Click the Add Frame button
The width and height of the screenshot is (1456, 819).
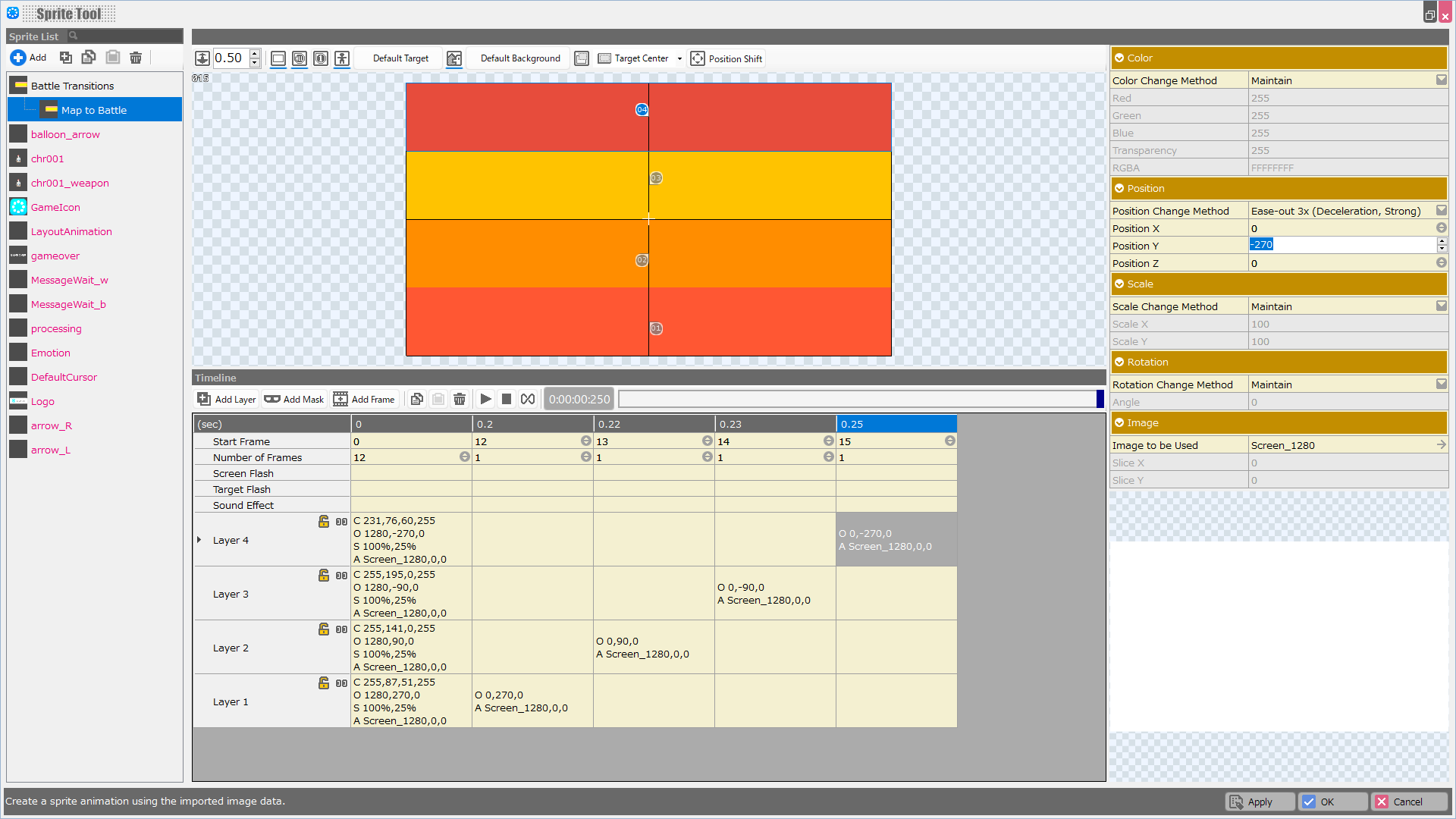365,399
